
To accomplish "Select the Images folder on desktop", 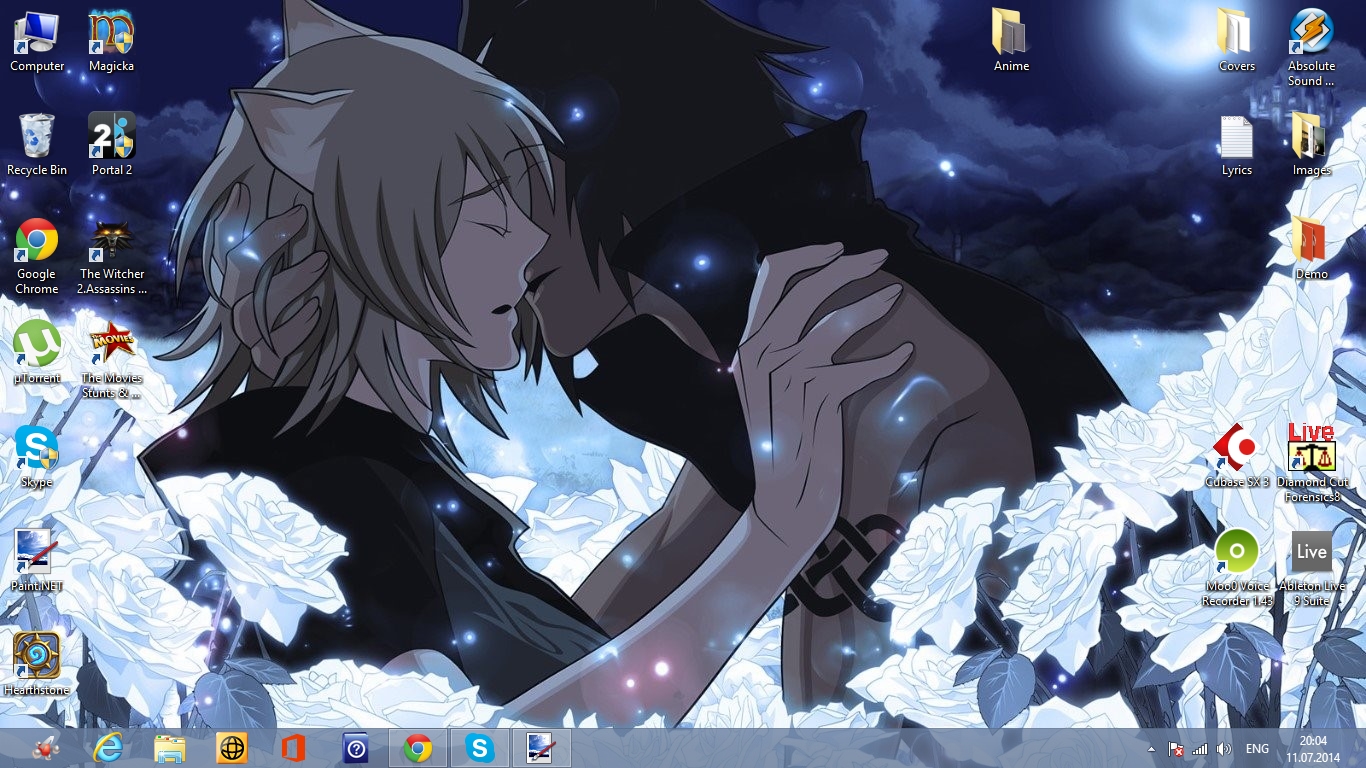I will [x=1312, y=146].
